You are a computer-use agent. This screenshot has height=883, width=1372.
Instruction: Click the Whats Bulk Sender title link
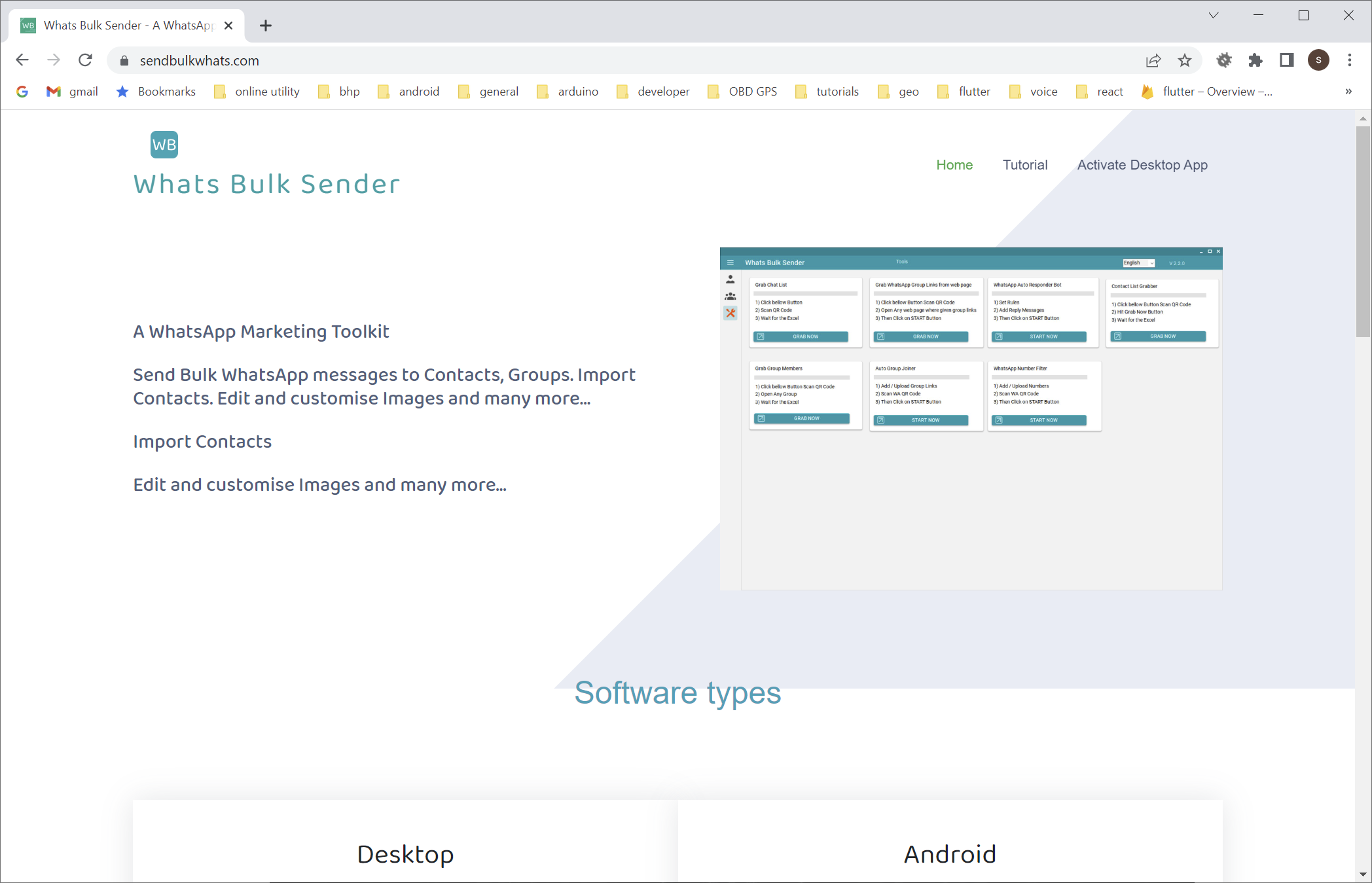point(266,185)
